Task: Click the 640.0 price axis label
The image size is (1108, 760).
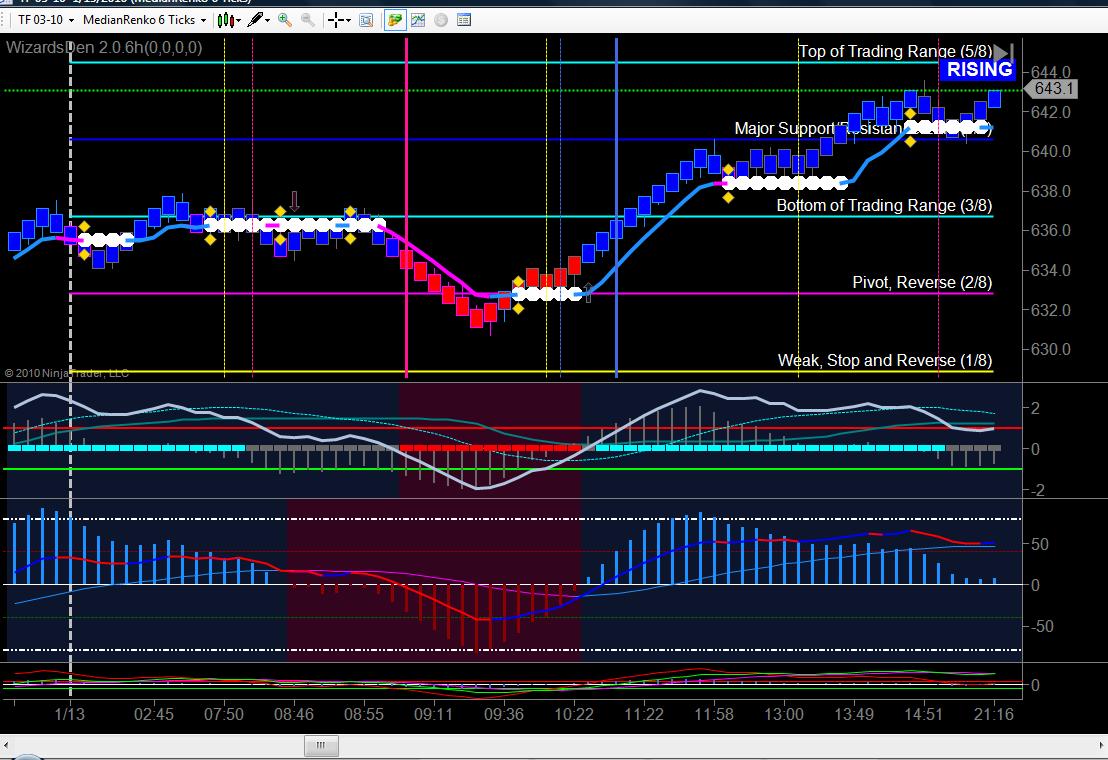Action: coord(1051,151)
